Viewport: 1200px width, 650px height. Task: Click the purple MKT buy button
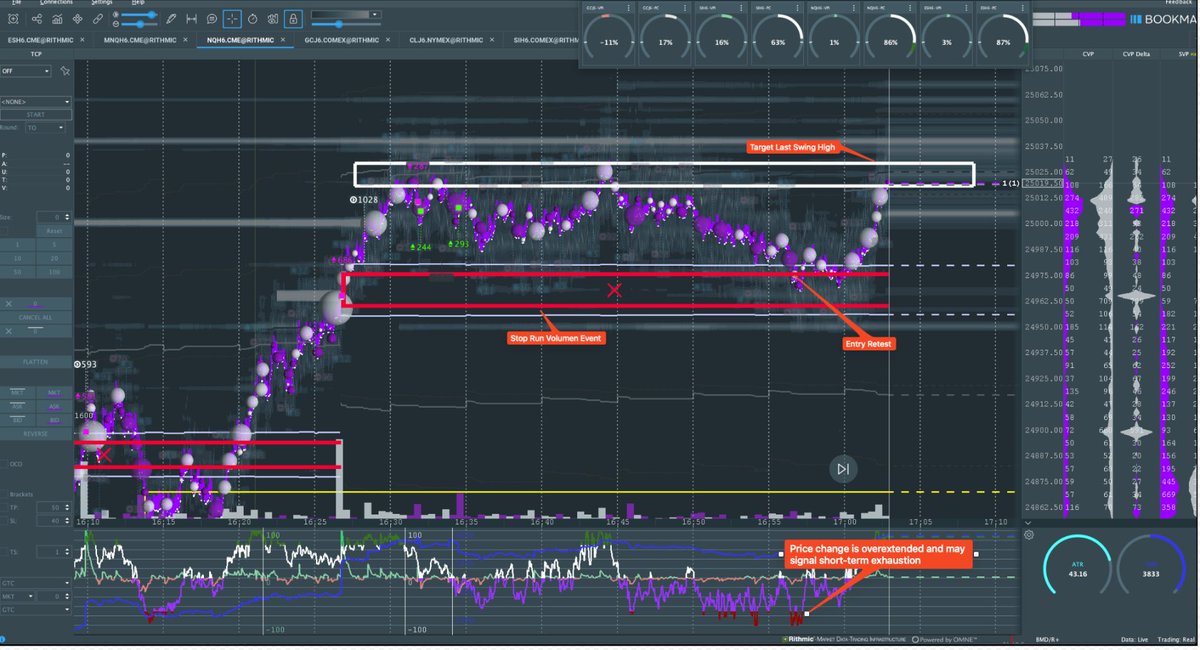[x=54, y=393]
